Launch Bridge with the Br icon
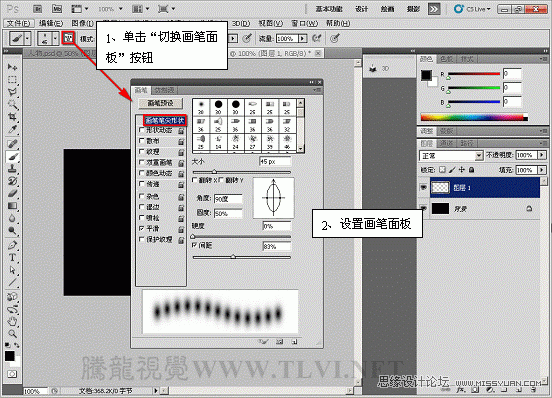Viewport: 552px width, 398px height. (x=38, y=9)
